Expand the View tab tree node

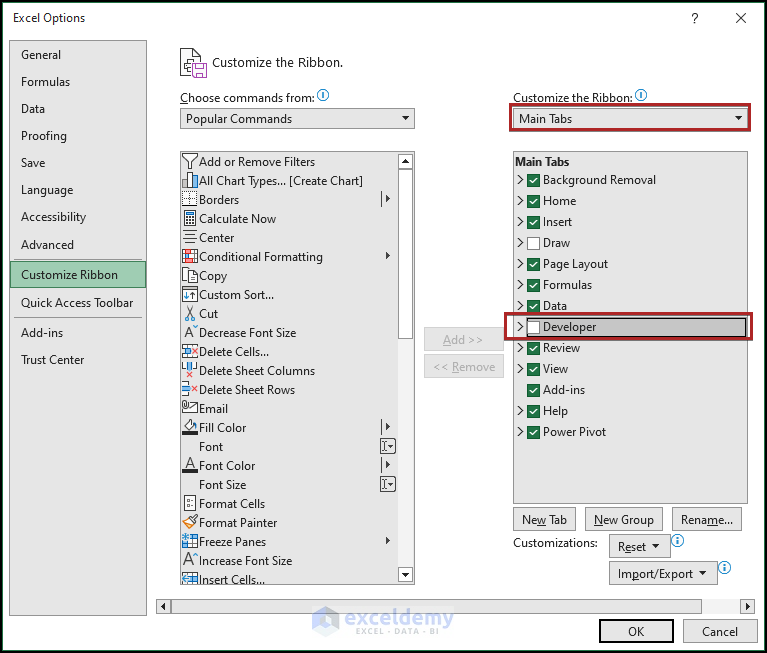coord(520,369)
